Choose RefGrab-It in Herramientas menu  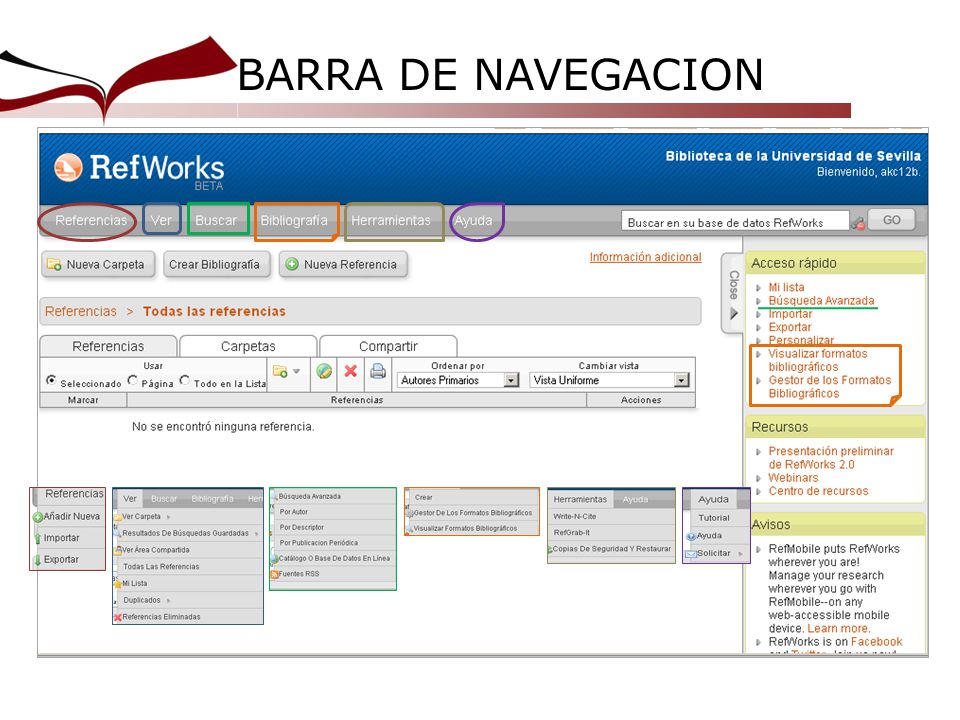coord(572,533)
